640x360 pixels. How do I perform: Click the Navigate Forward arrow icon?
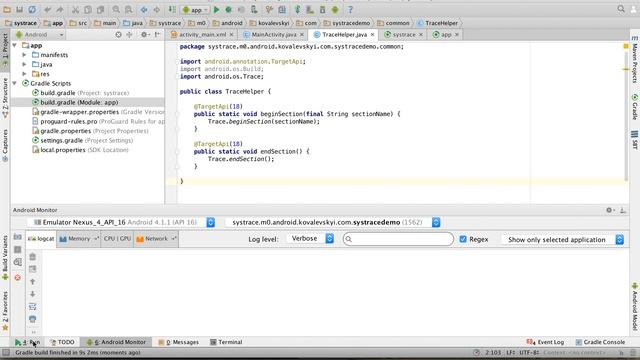pos(156,9)
